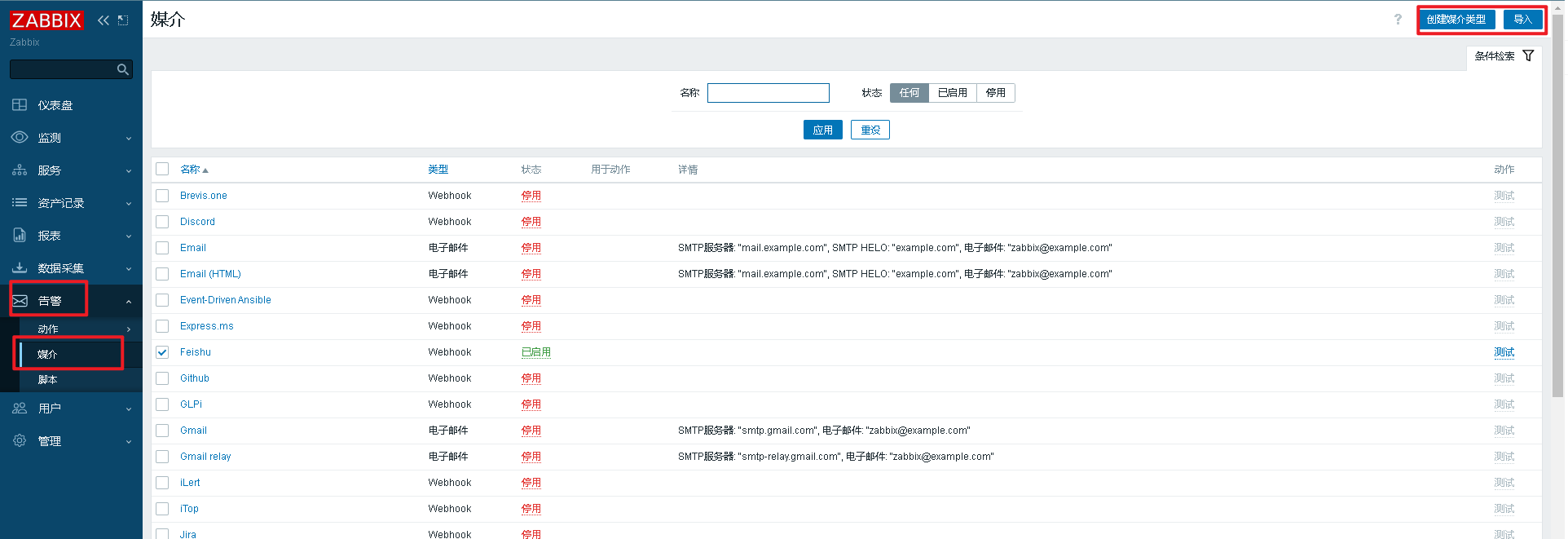Viewport: 1568px width, 539px height.
Task: Sort by 类型 column header
Action: [x=438, y=170]
